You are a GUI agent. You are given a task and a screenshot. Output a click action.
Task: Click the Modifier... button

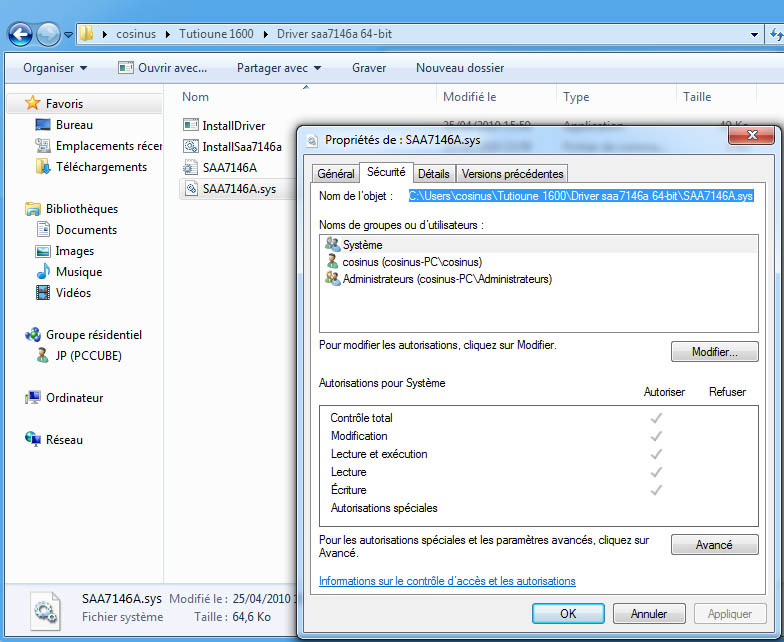coord(714,352)
